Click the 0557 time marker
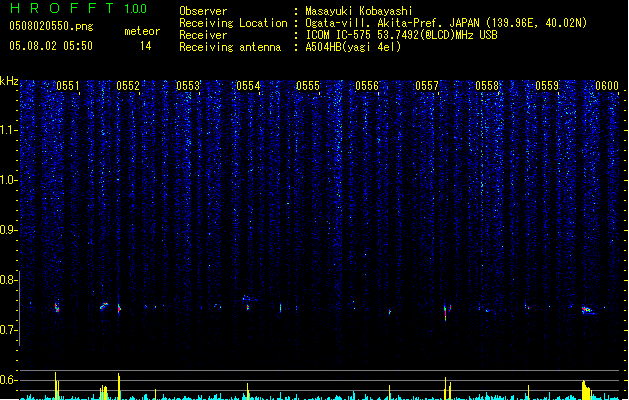629x400 pixels. point(427,86)
